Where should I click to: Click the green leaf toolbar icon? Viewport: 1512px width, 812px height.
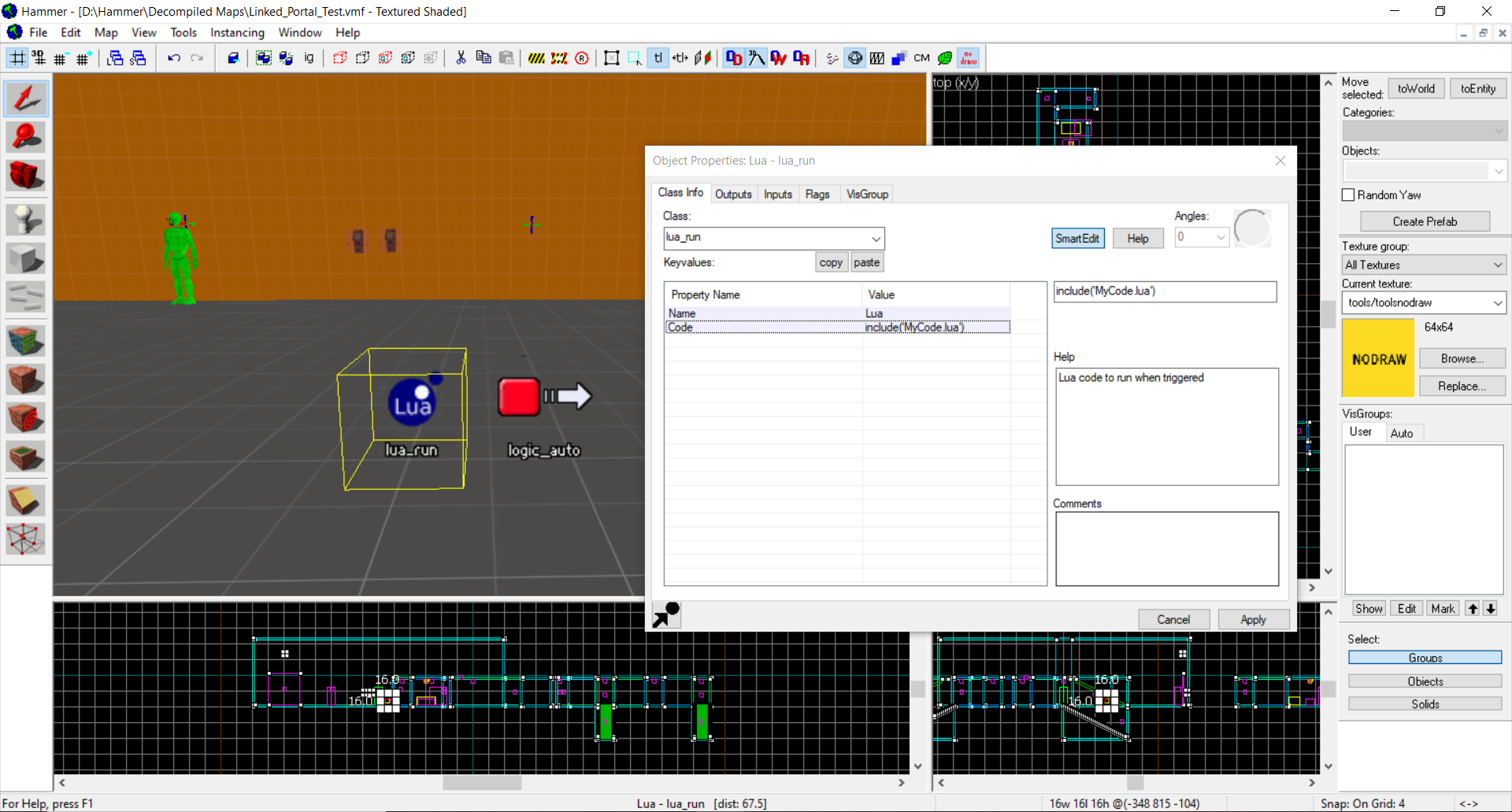click(945, 57)
